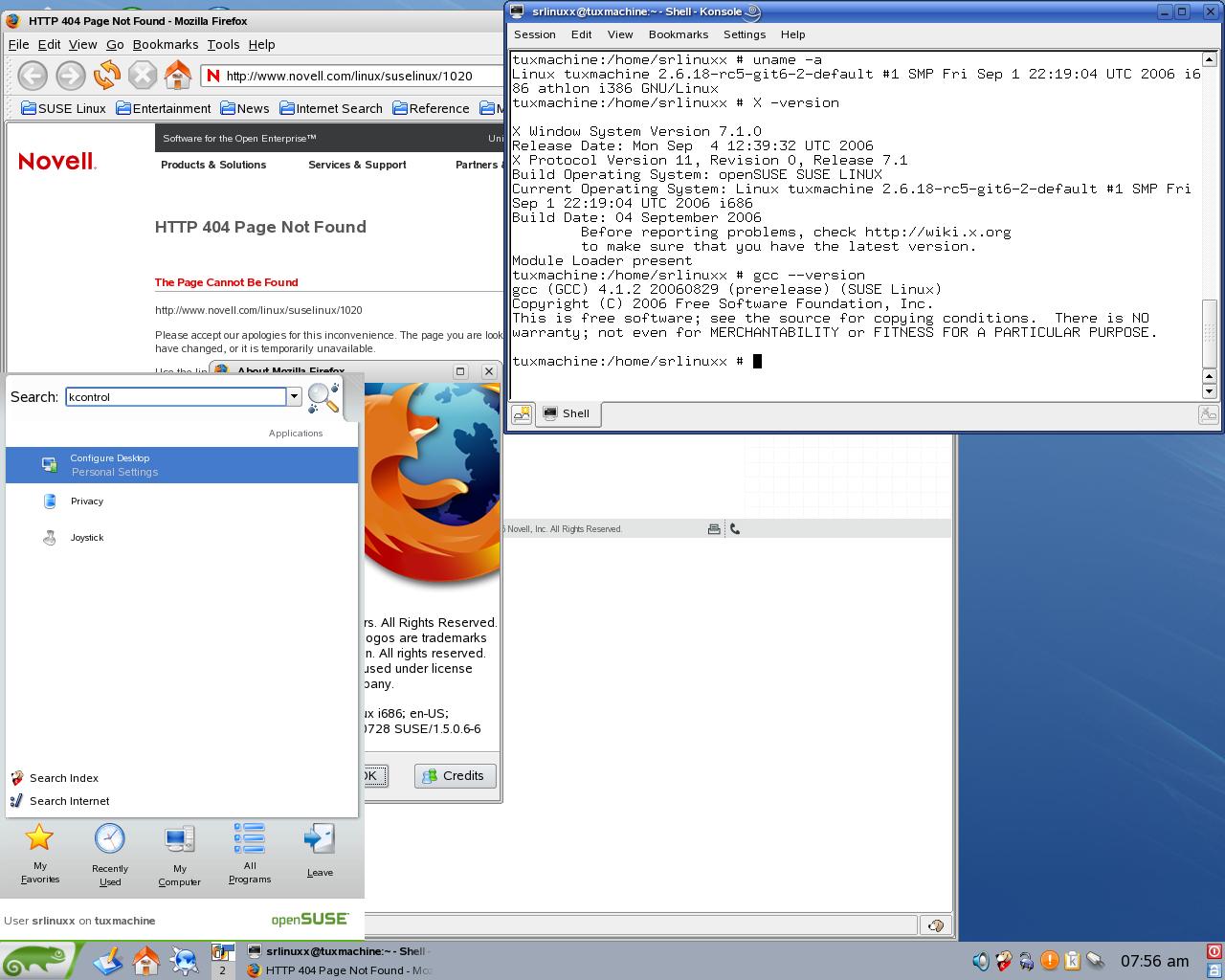Click Search Index entry

[x=55, y=778]
